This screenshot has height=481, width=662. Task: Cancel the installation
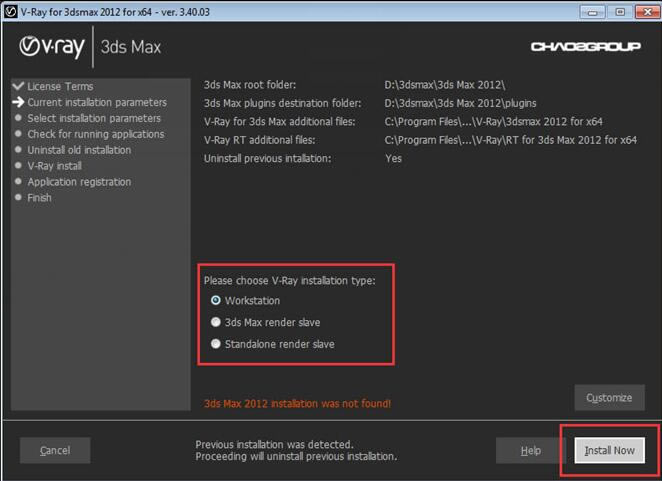[54, 451]
